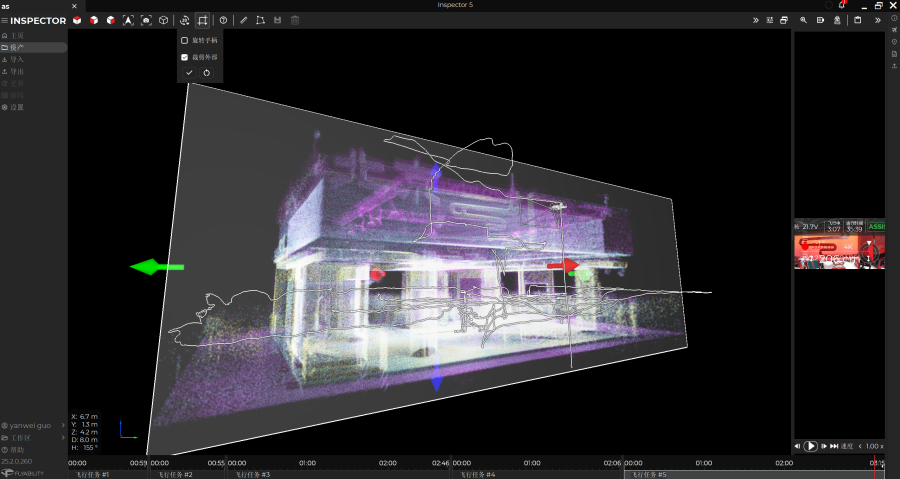Click the camera capture view icon
The image size is (900, 479).
click(146, 20)
